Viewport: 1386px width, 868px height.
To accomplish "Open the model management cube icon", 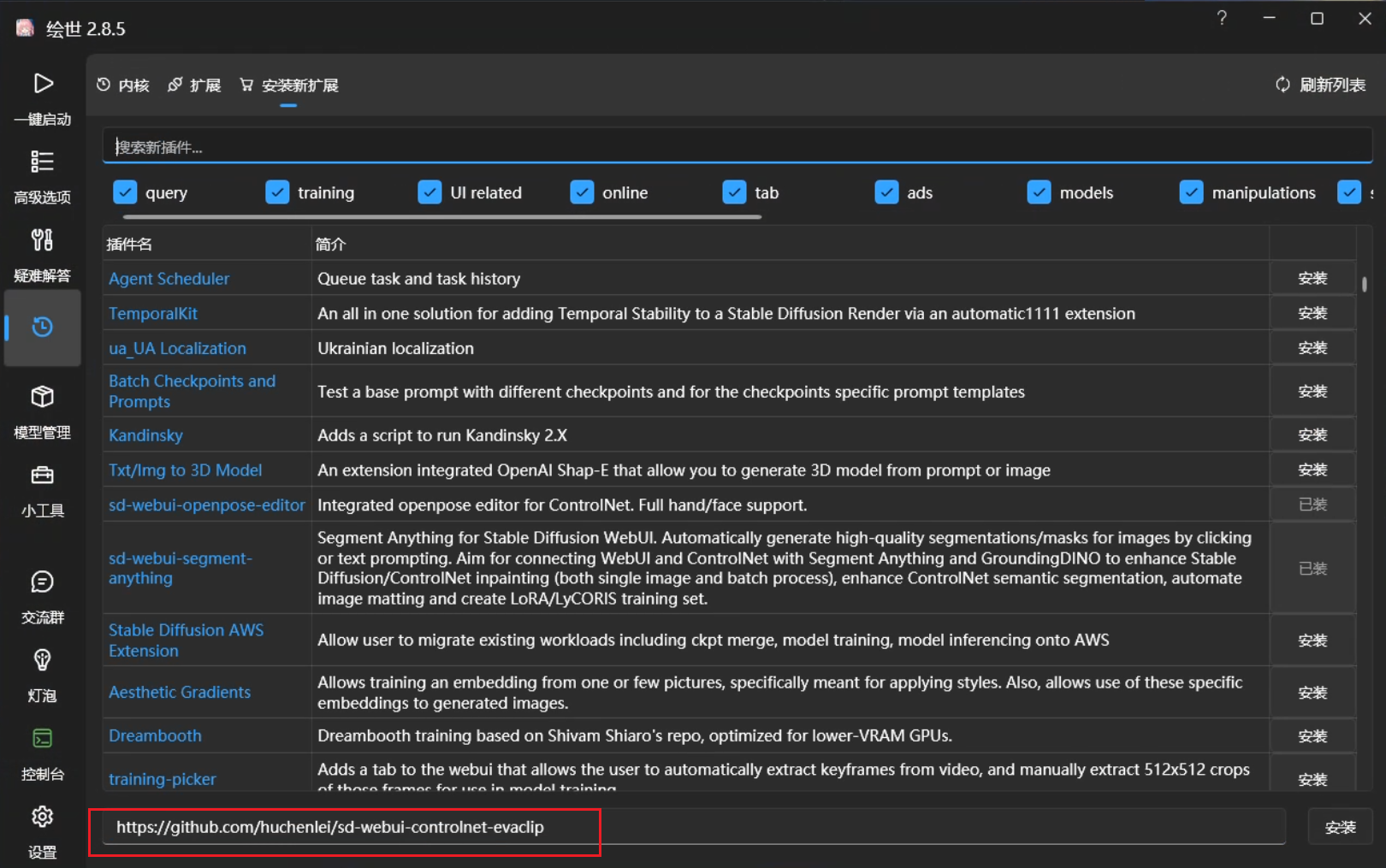I will (x=42, y=397).
